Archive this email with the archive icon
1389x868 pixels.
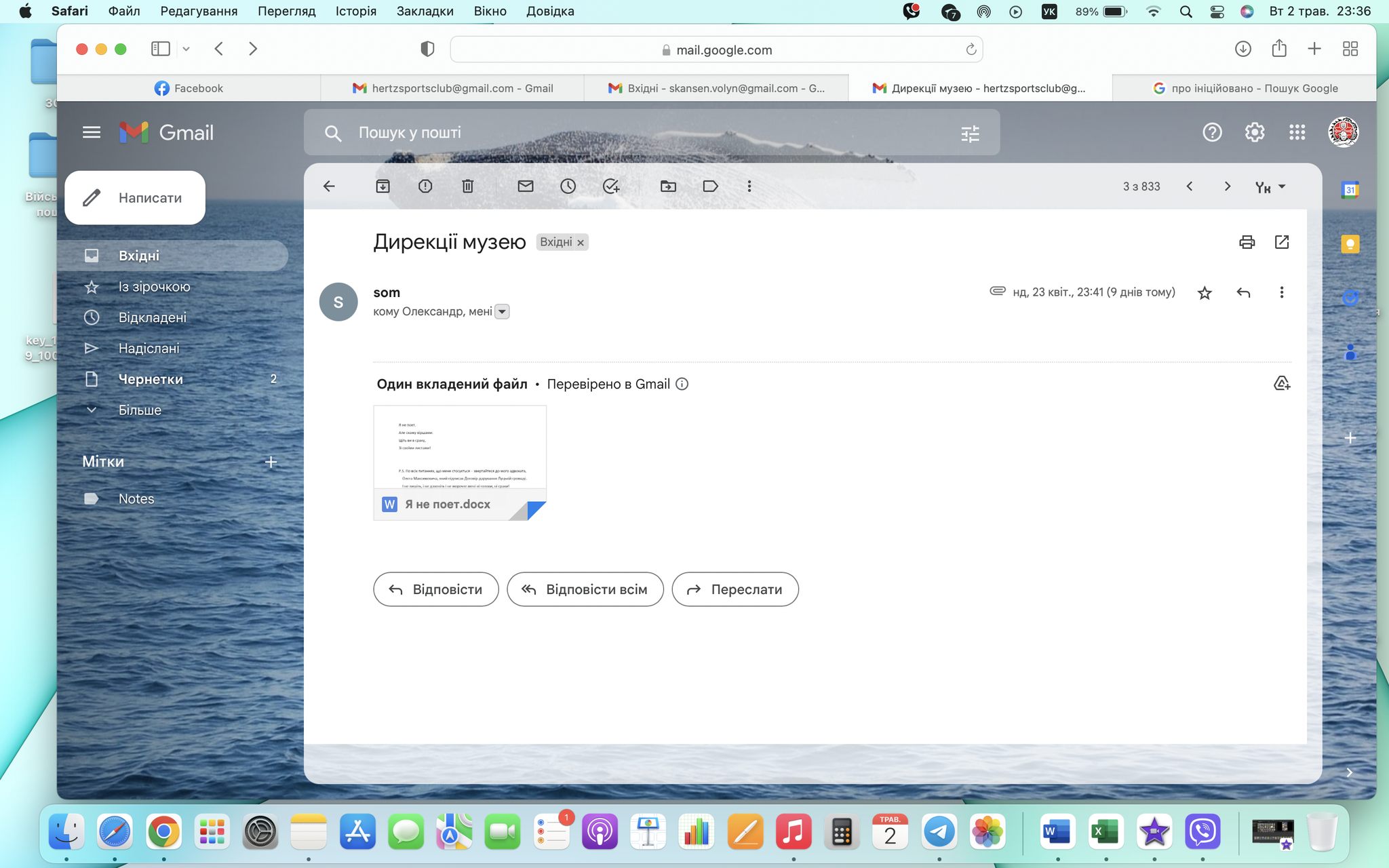pos(383,186)
